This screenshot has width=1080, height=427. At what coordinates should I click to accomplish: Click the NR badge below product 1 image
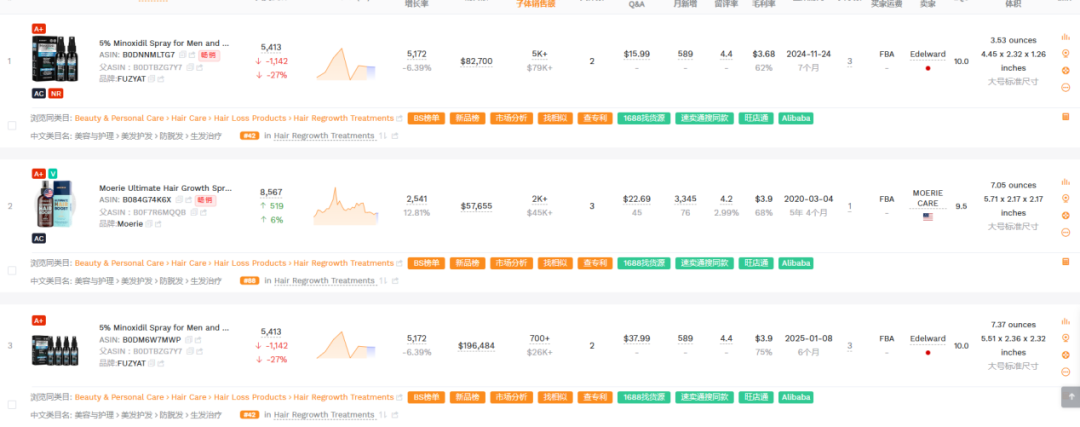tap(56, 94)
